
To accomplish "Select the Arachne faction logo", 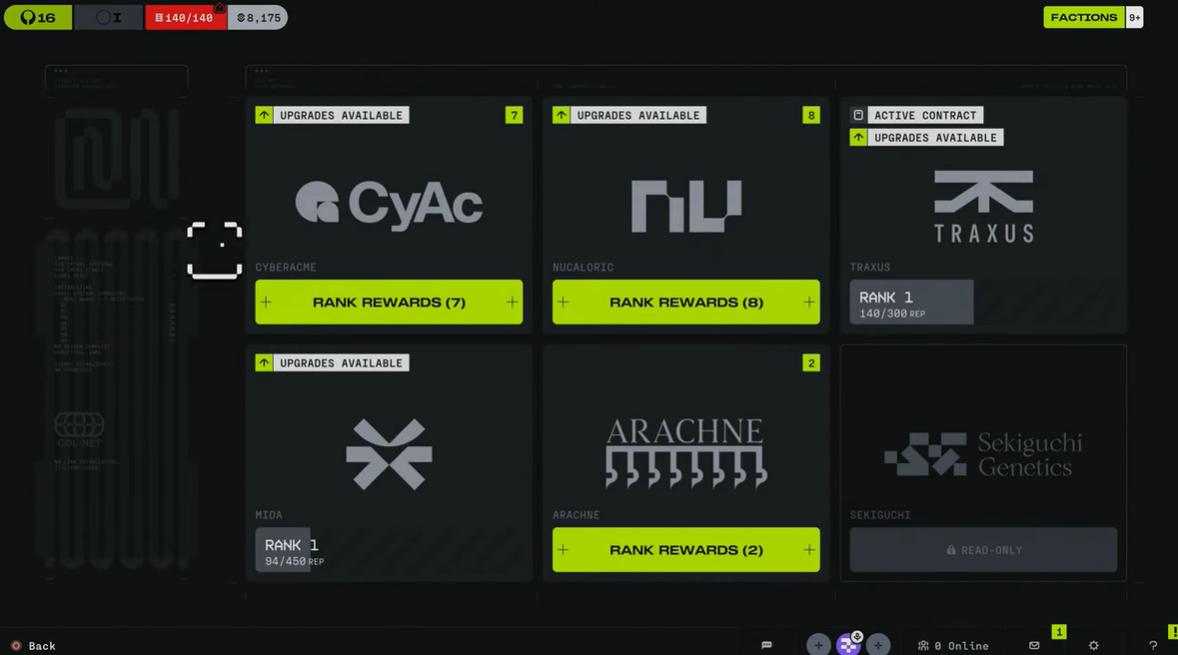I will point(686,453).
